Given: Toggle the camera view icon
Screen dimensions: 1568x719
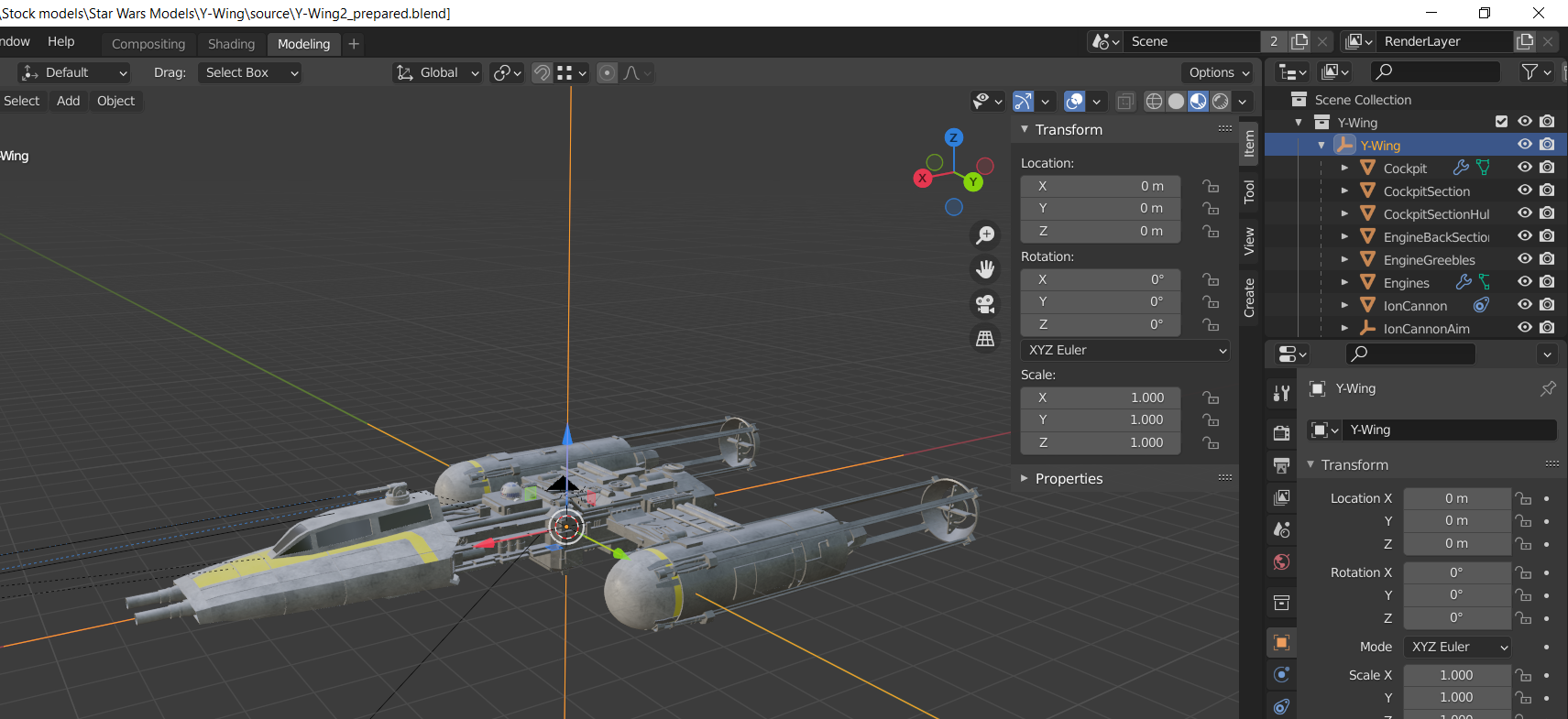Looking at the screenshot, I should coord(985,303).
